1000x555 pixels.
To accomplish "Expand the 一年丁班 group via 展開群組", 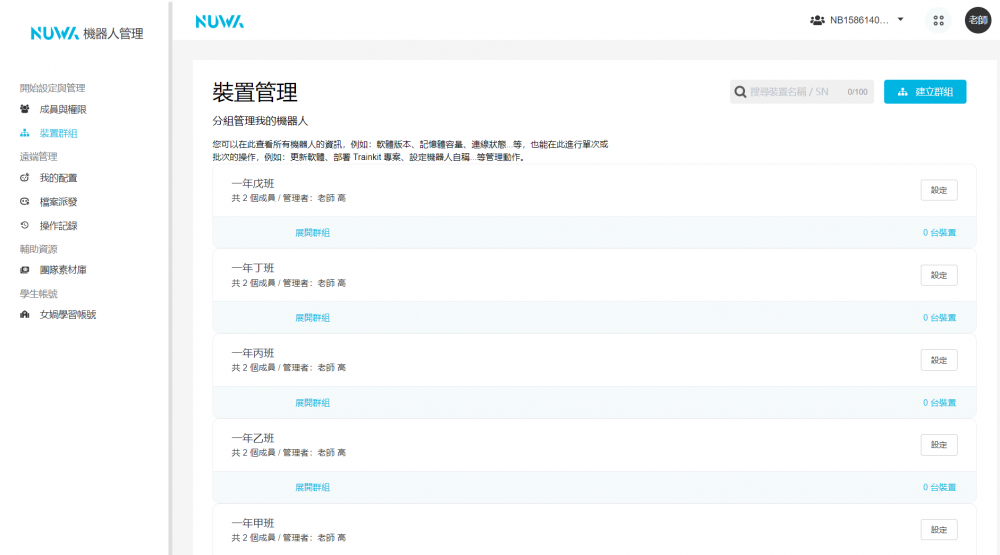I will click(x=312, y=318).
